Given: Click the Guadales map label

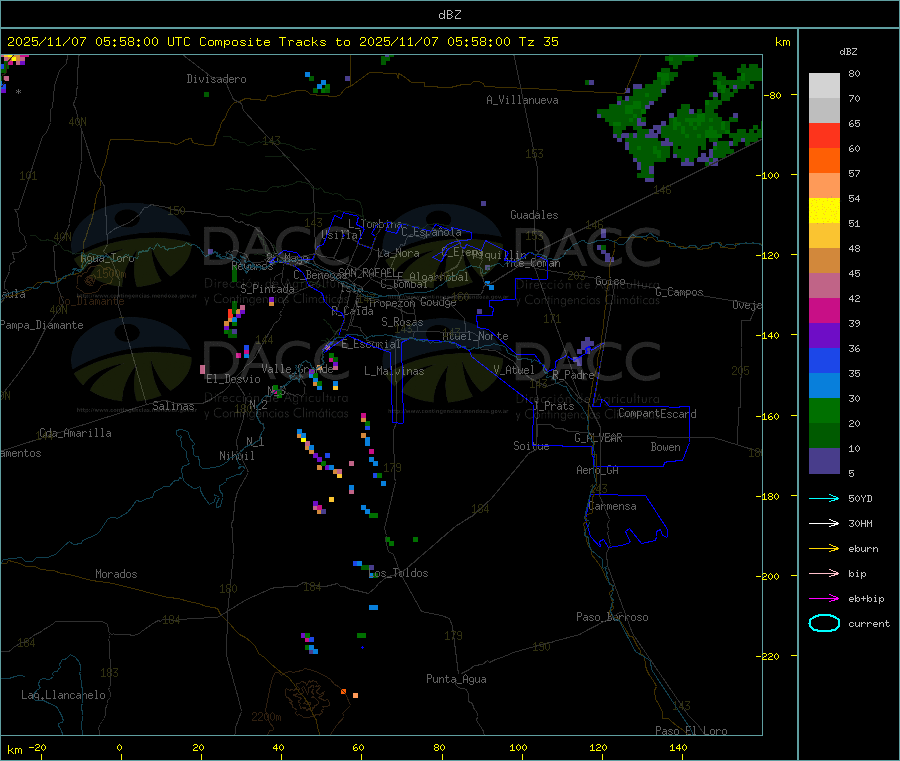Looking at the screenshot, I should [x=534, y=215].
